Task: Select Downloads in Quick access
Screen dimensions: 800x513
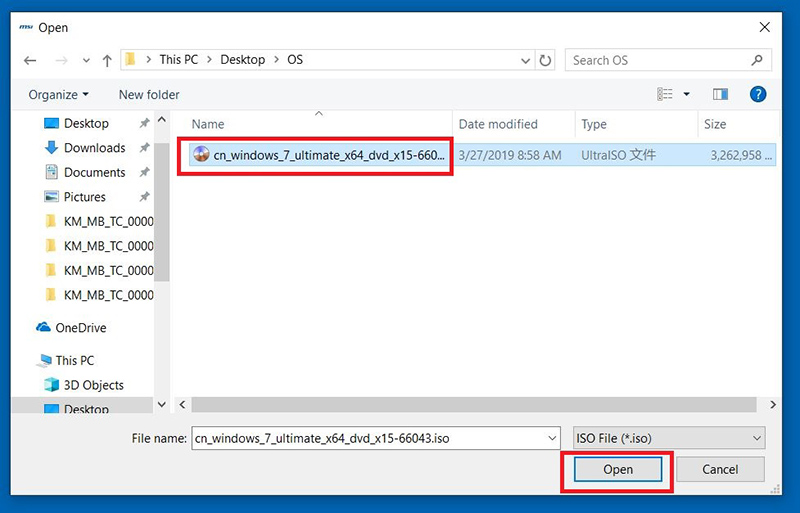Action: 94,148
